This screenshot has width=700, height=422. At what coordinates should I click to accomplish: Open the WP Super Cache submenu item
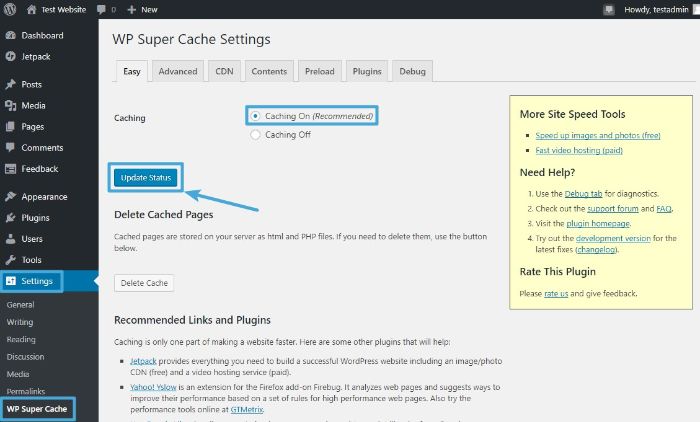tap(37, 409)
